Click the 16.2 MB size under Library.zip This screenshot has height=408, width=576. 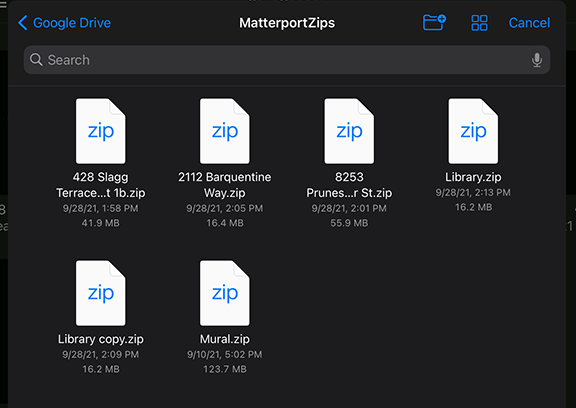click(473, 207)
